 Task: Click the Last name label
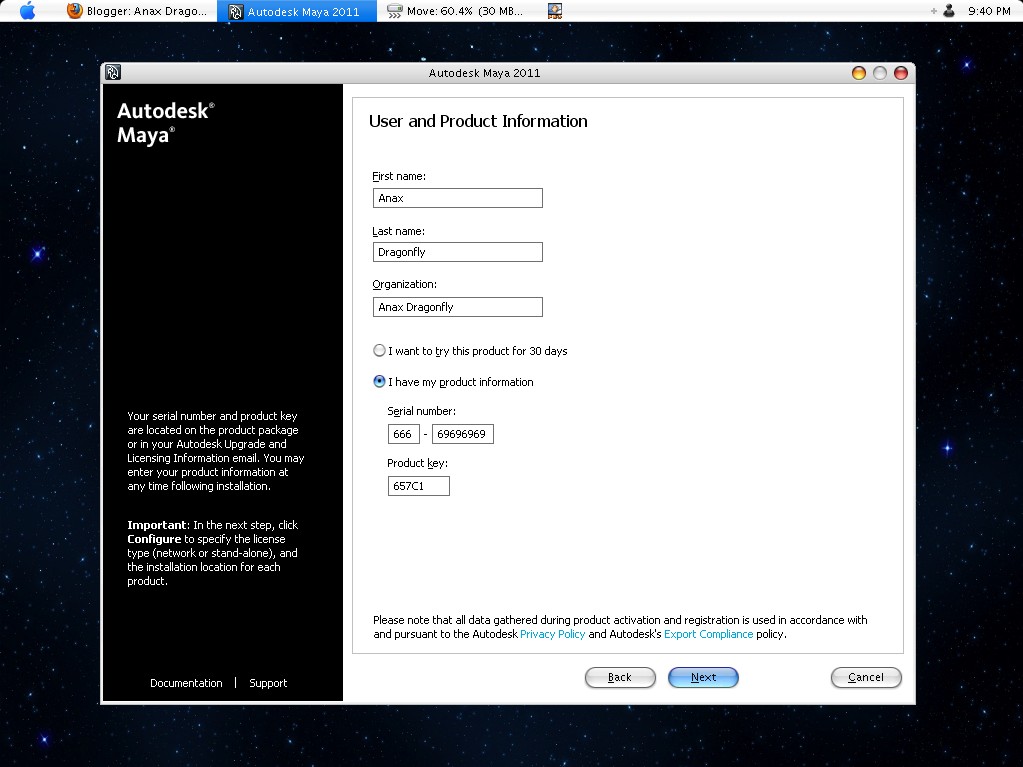click(398, 231)
